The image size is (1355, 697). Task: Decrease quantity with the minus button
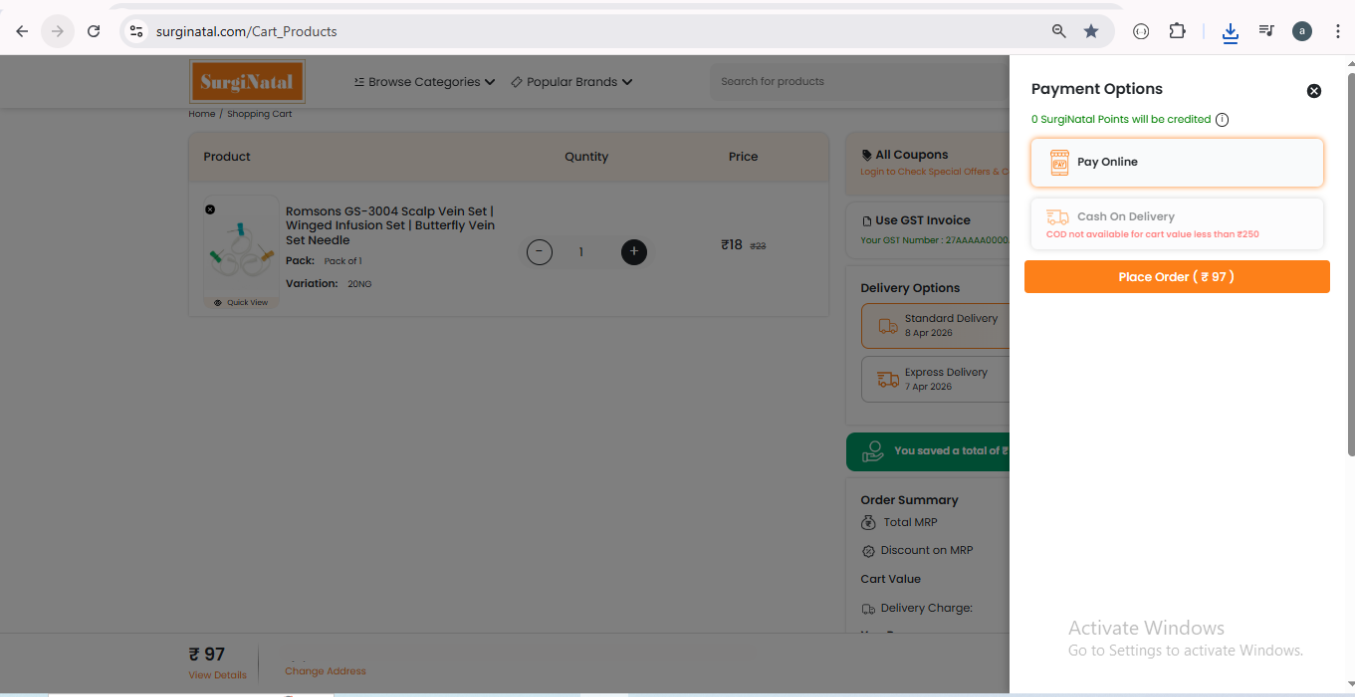[539, 252]
